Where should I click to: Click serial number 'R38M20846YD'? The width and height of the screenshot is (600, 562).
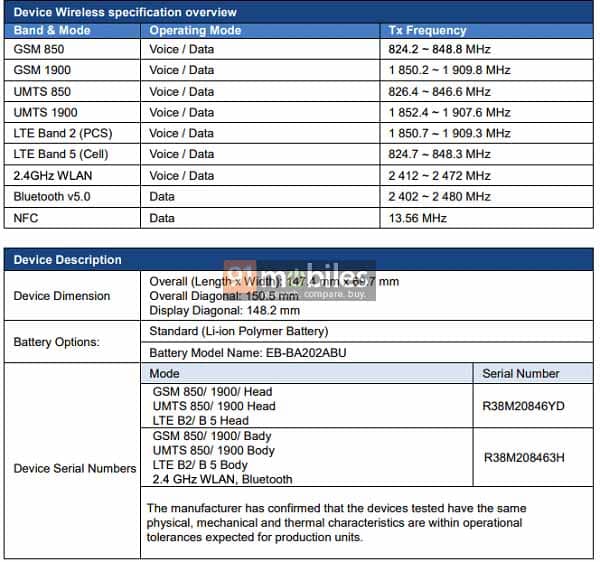tap(523, 406)
